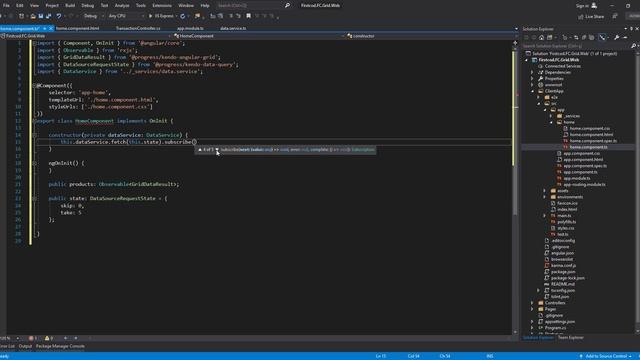This screenshot has width=640, height=360.
Task: Open the Debug configuration dropdown
Action: tap(93, 16)
